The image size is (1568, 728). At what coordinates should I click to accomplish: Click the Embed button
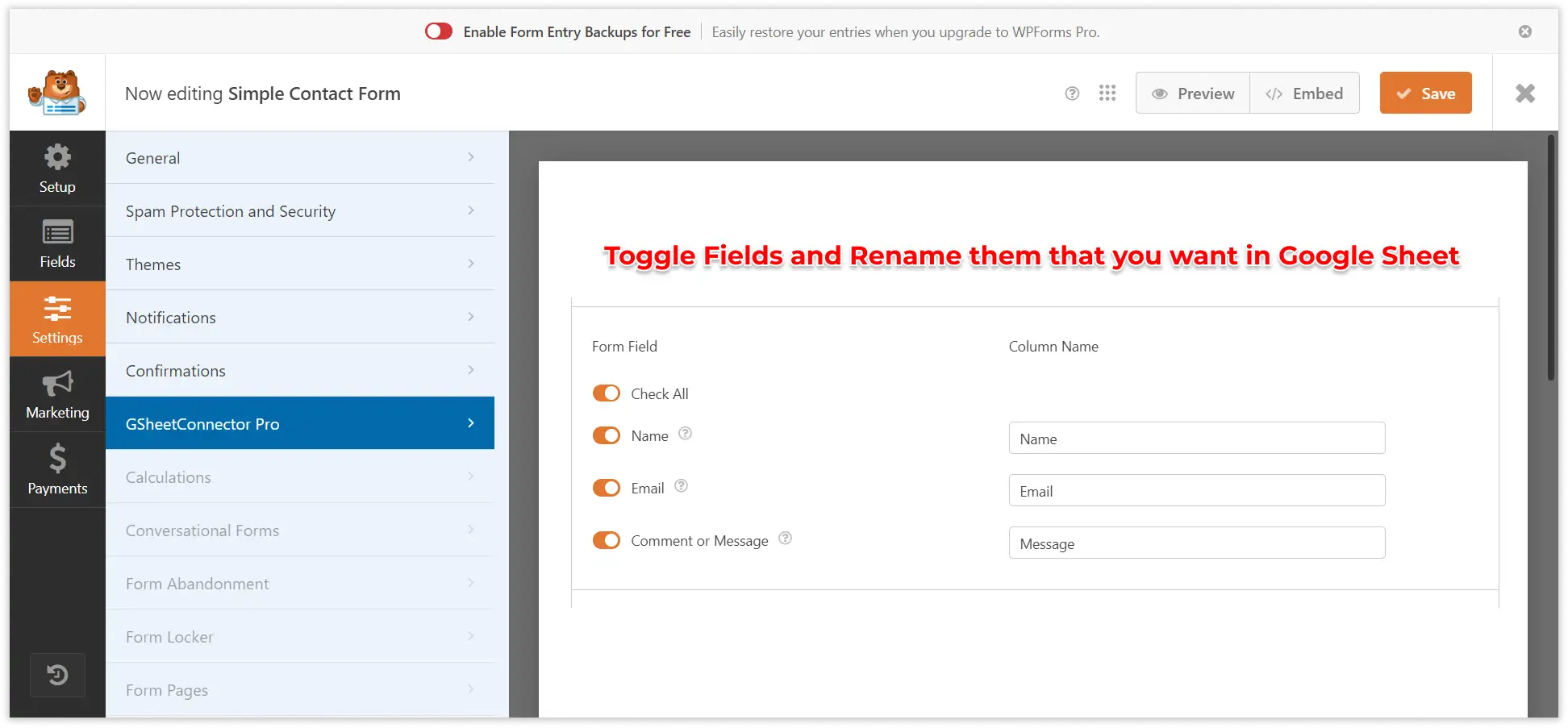click(1304, 93)
